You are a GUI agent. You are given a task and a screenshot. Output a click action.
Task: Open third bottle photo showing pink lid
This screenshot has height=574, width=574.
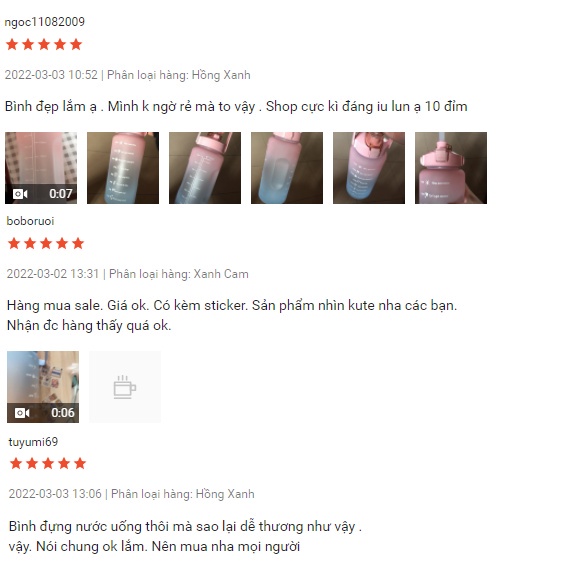pos(205,168)
